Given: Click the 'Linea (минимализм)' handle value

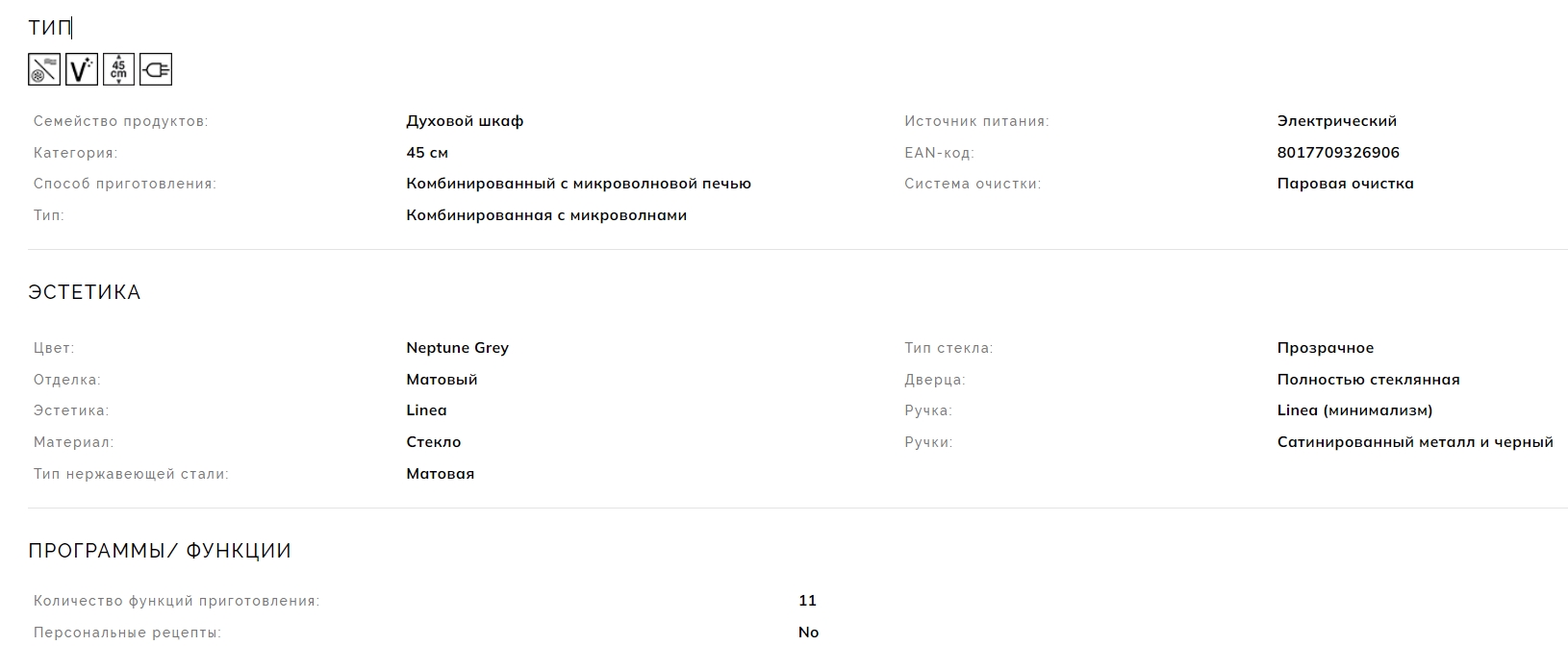Looking at the screenshot, I should [x=1354, y=410].
